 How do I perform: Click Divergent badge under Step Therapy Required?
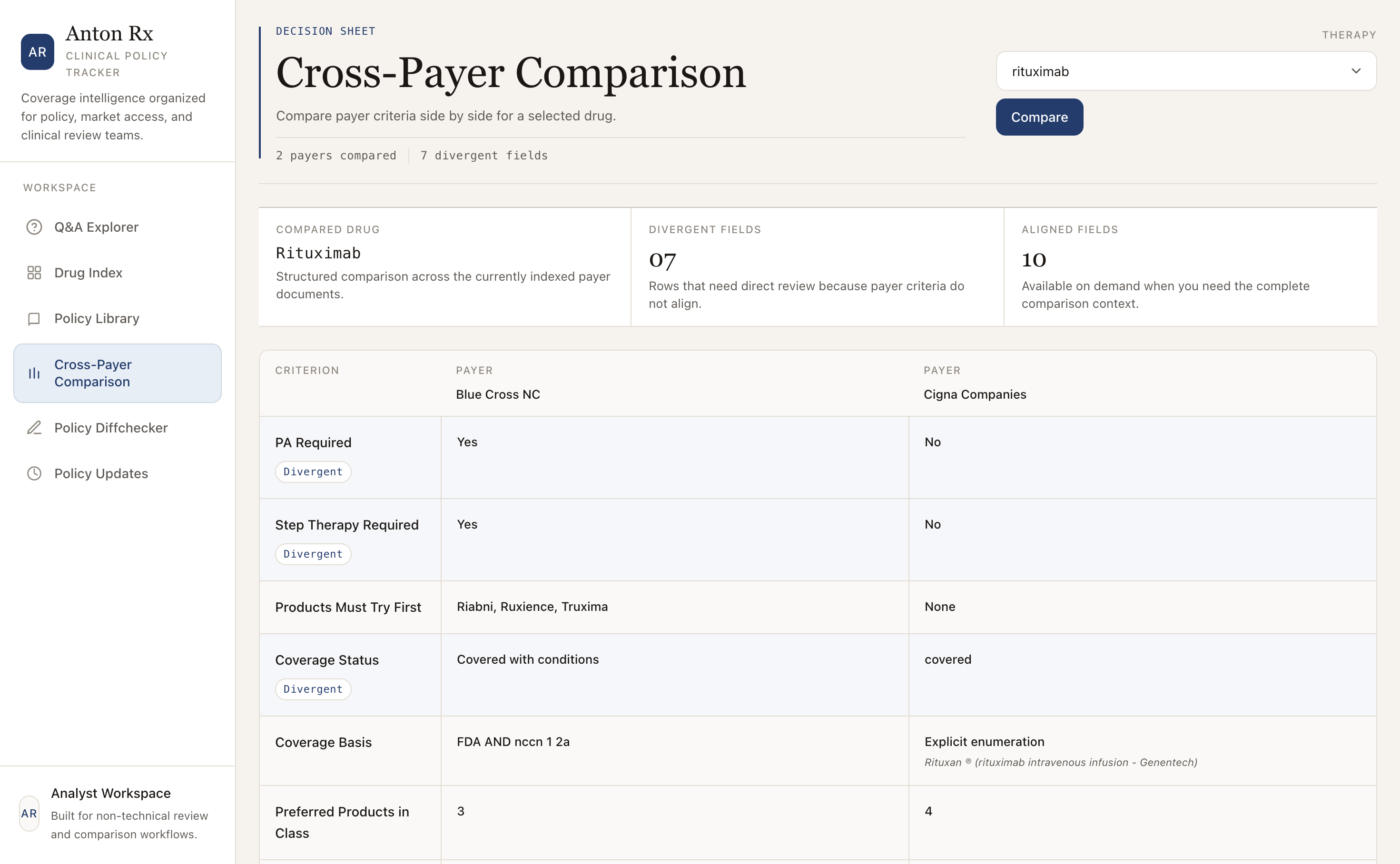click(313, 554)
